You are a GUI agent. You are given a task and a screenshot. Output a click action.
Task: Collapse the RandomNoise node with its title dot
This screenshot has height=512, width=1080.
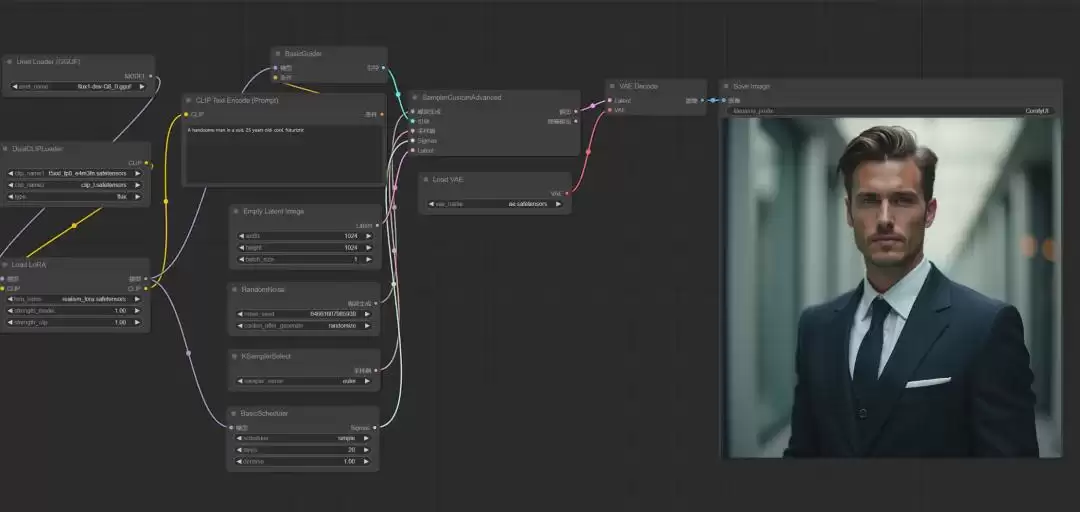point(235,290)
